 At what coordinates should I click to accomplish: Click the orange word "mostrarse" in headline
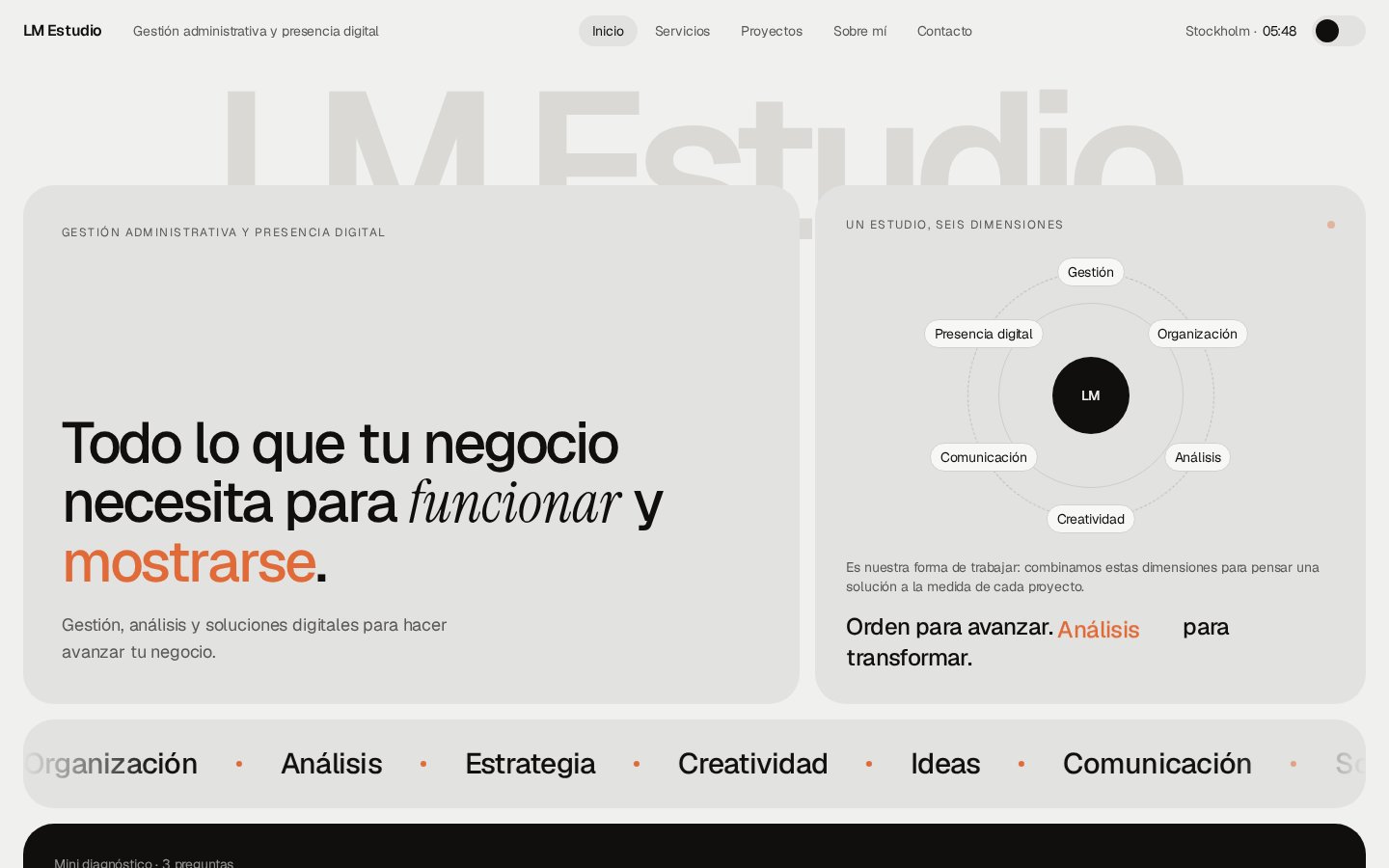coord(189,562)
